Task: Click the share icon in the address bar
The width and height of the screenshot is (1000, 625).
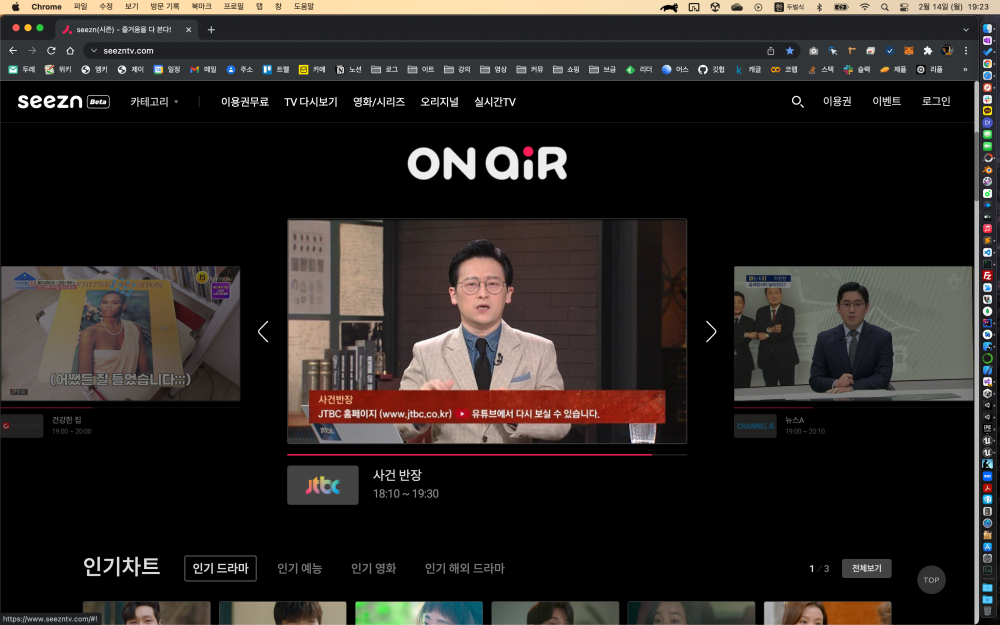Action: [770, 50]
